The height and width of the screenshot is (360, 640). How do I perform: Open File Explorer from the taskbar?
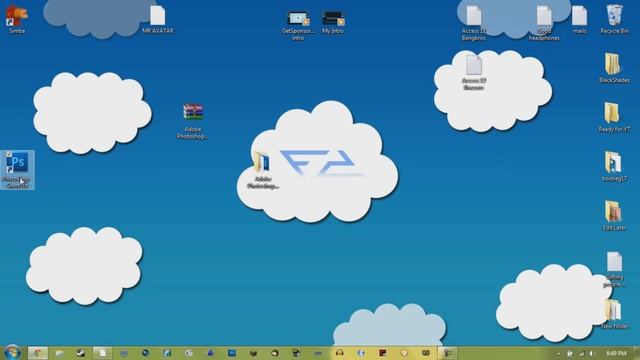click(59, 353)
